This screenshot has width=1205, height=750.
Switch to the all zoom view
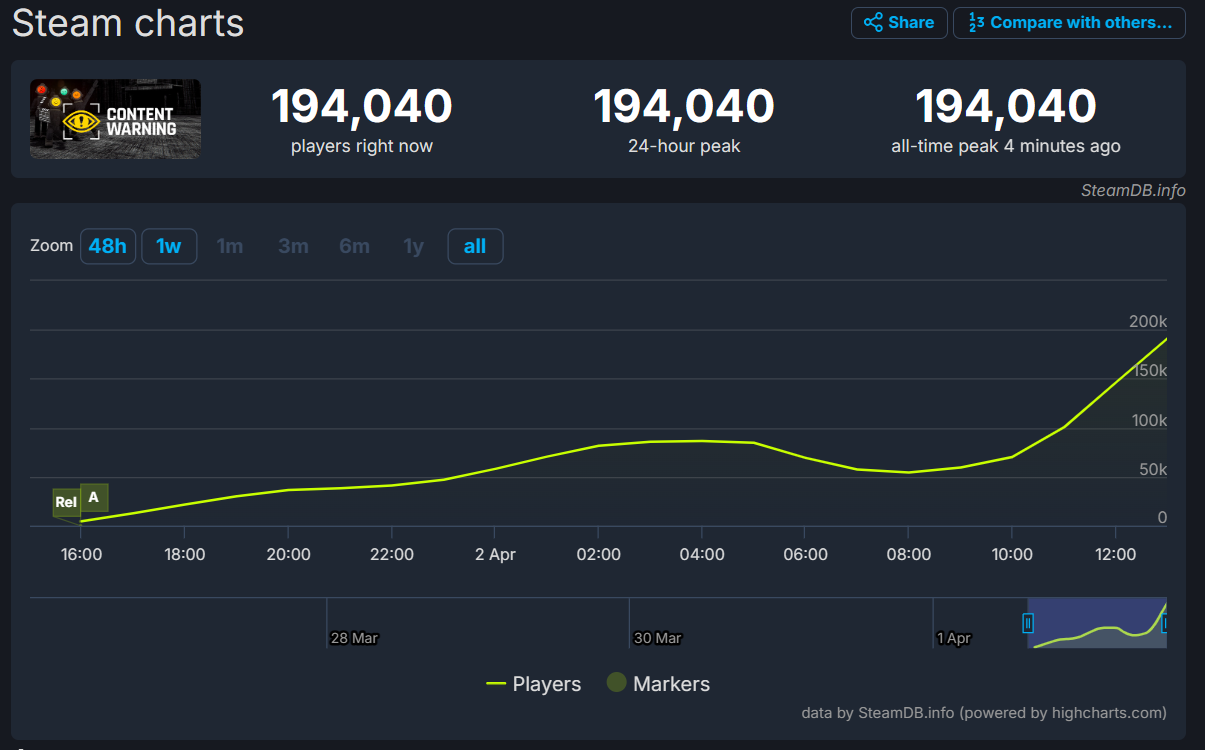coord(475,246)
